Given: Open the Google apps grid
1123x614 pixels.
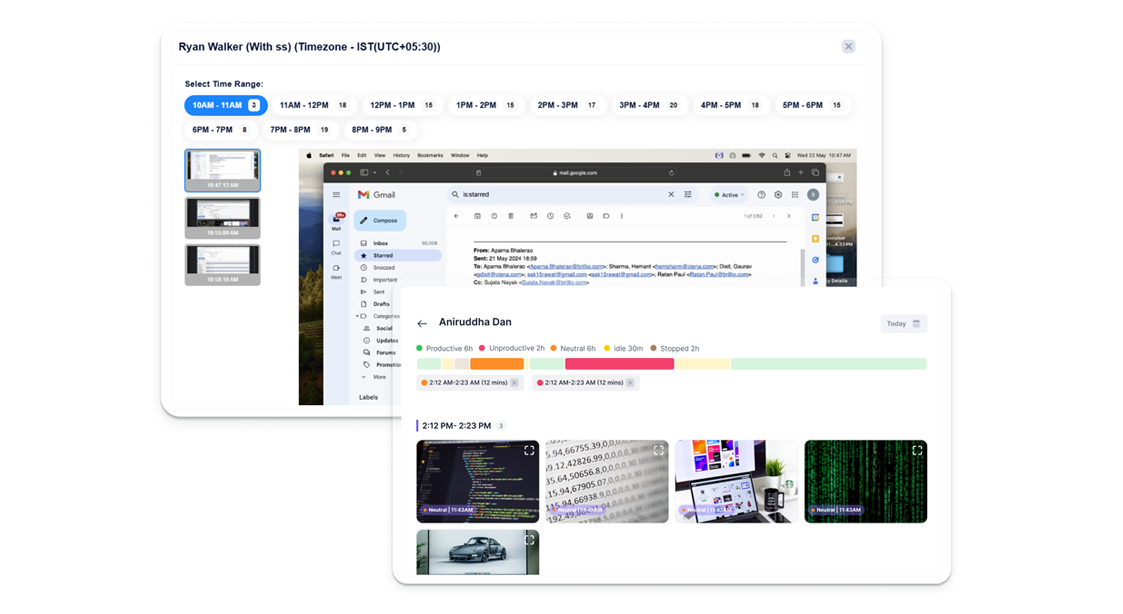Looking at the screenshot, I should pos(795,195).
